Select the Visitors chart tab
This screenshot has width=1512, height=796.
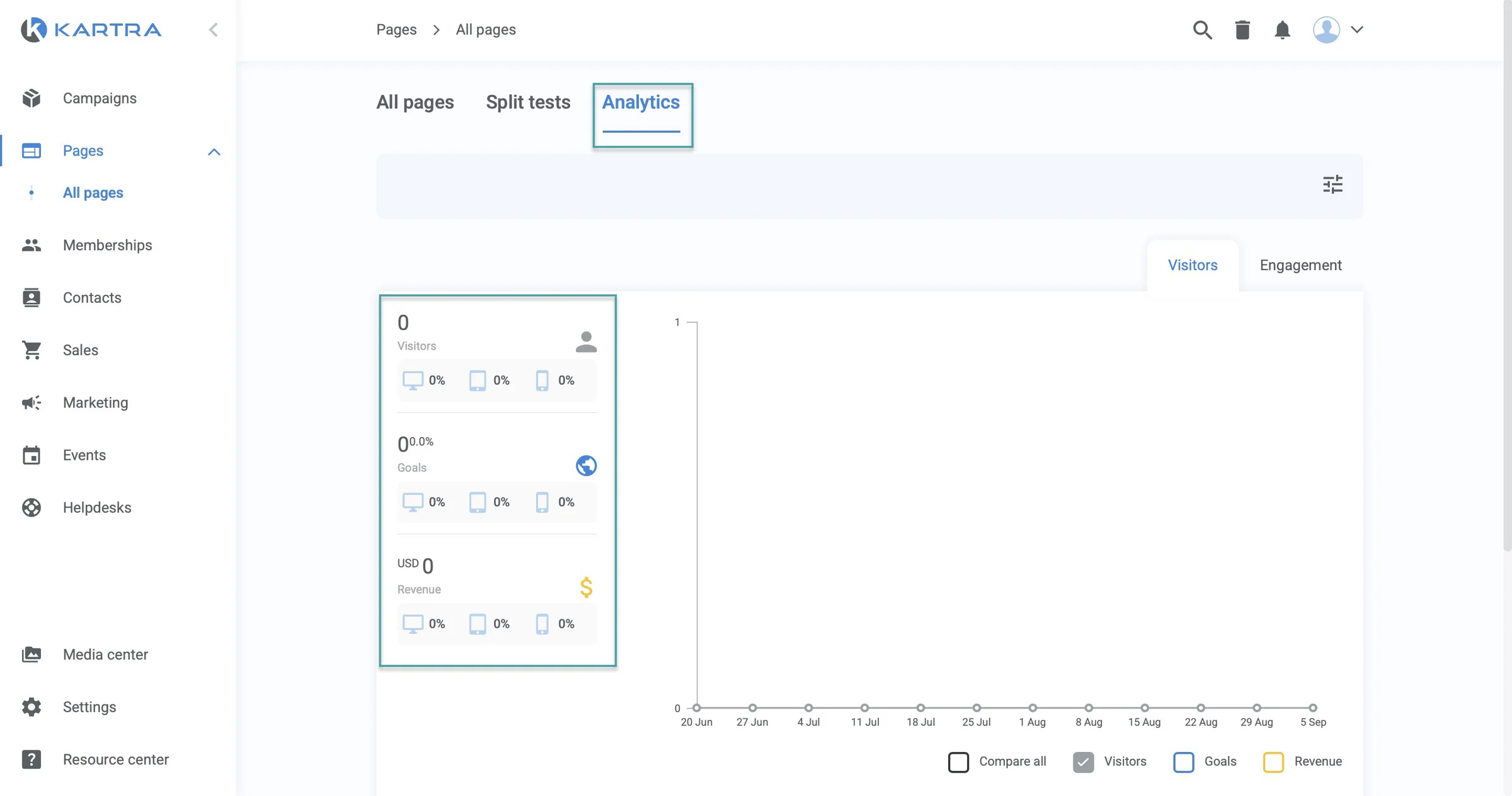[1193, 265]
